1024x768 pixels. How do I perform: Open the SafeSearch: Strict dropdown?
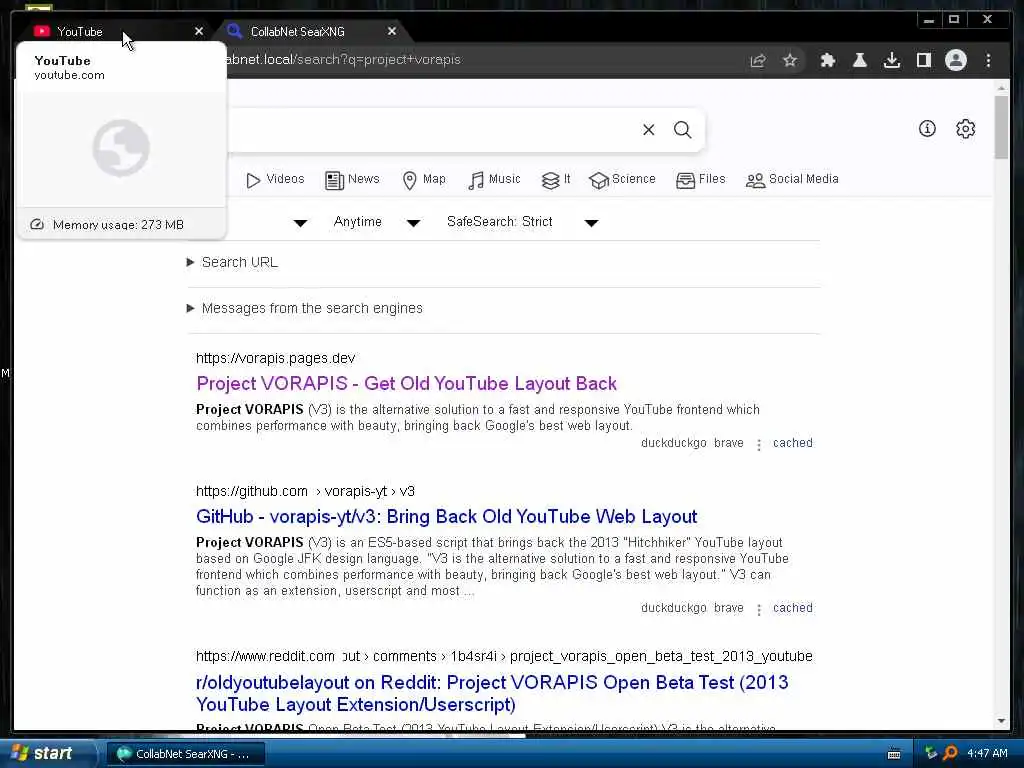522,222
